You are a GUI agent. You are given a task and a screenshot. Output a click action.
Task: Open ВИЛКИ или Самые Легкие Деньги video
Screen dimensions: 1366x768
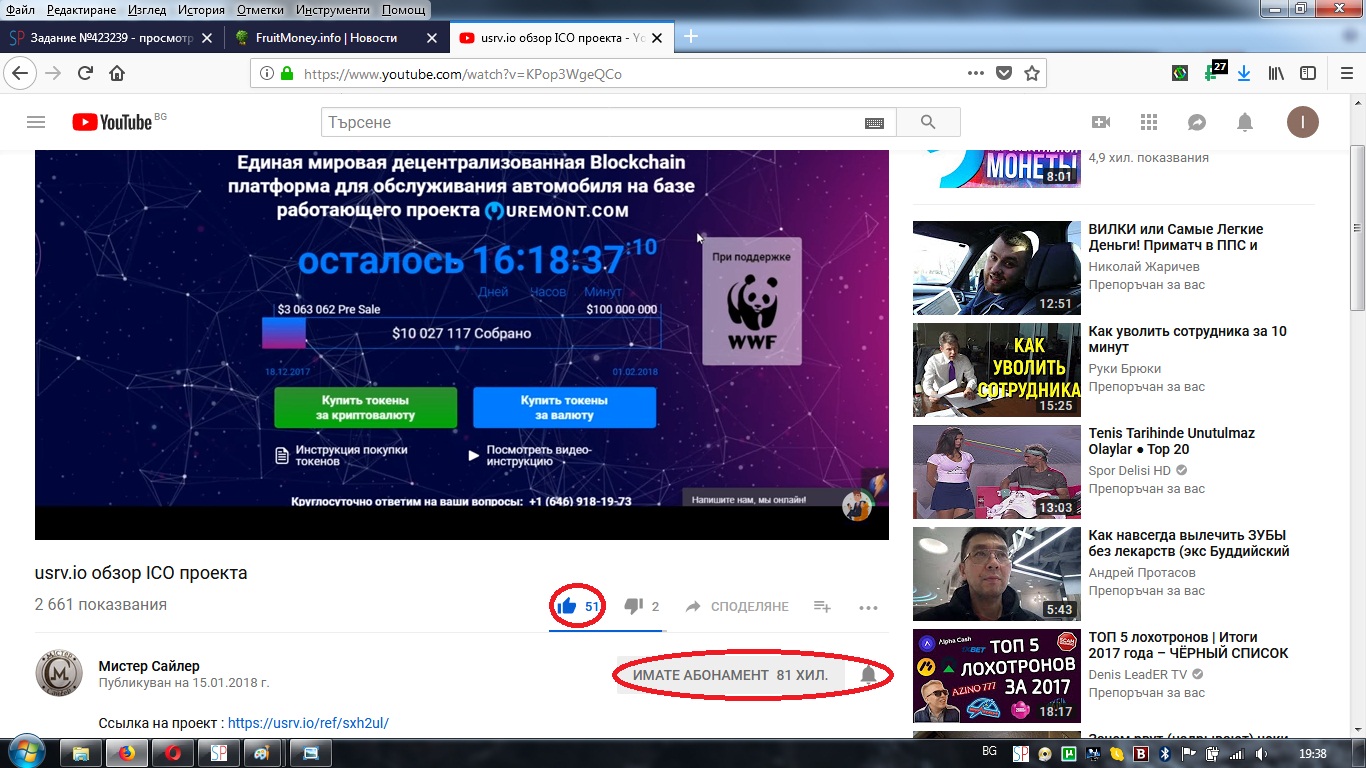click(1175, 237)
